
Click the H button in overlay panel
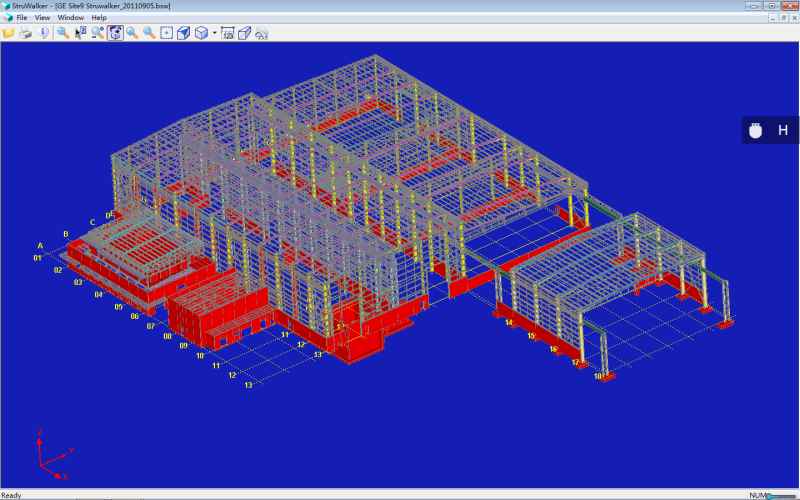(x=783, y=130)
